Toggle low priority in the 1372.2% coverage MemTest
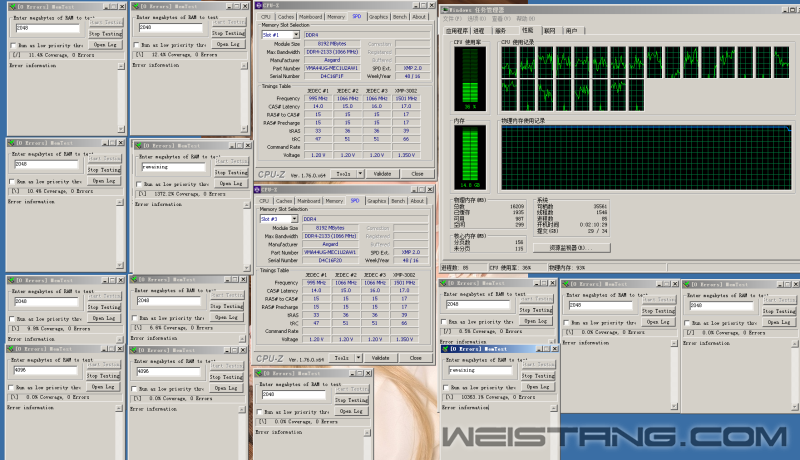The height and width of the screenshot is (460, 800). (x=137, y=183)
